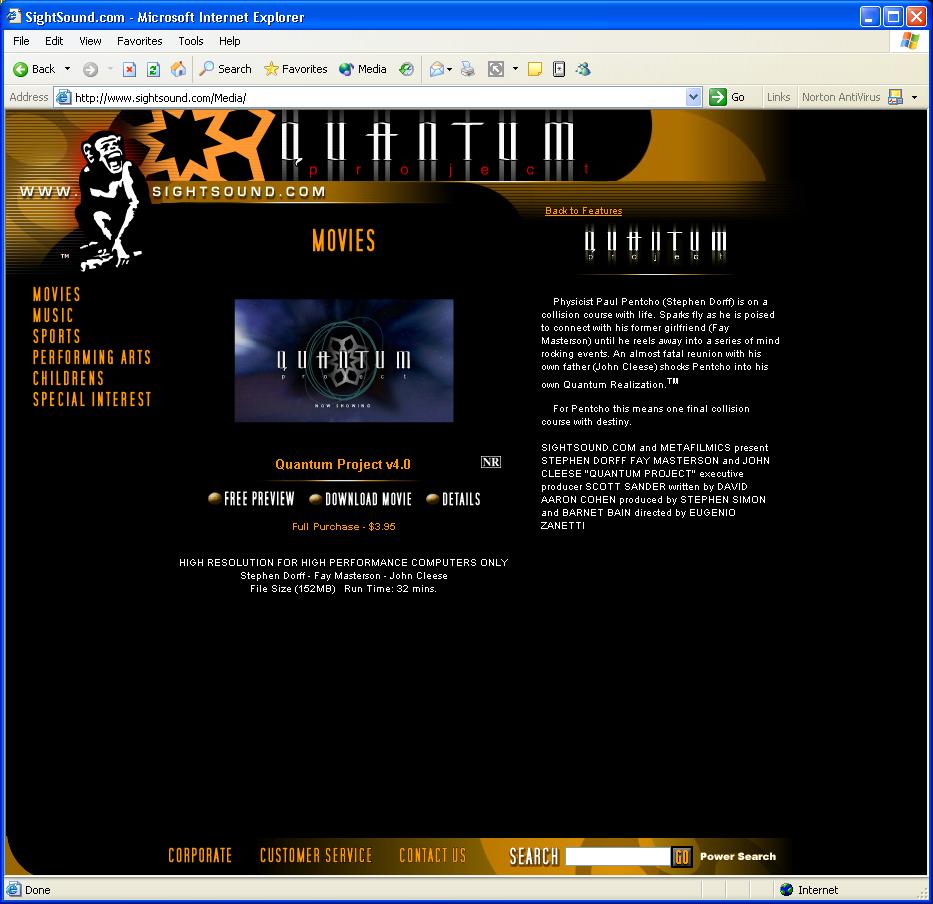Click the Windows flag logo in menu bar
Image resolution: width=933 pixels, height=904 pixels.
(909, 41)
